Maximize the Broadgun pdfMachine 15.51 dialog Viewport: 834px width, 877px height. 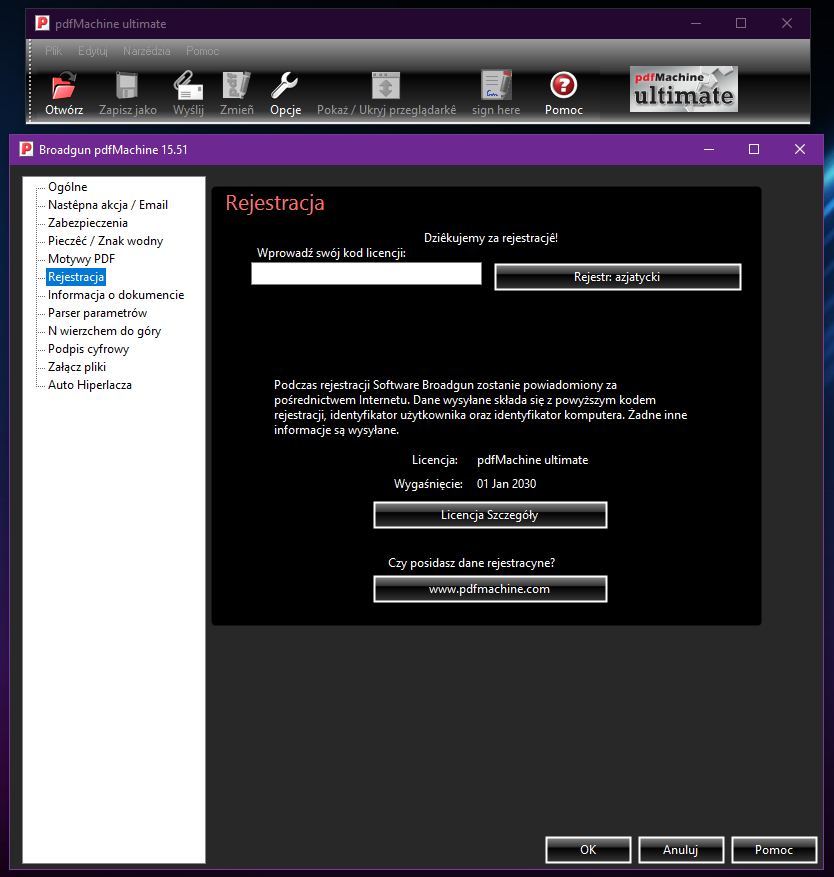click(x=754, y=149)
